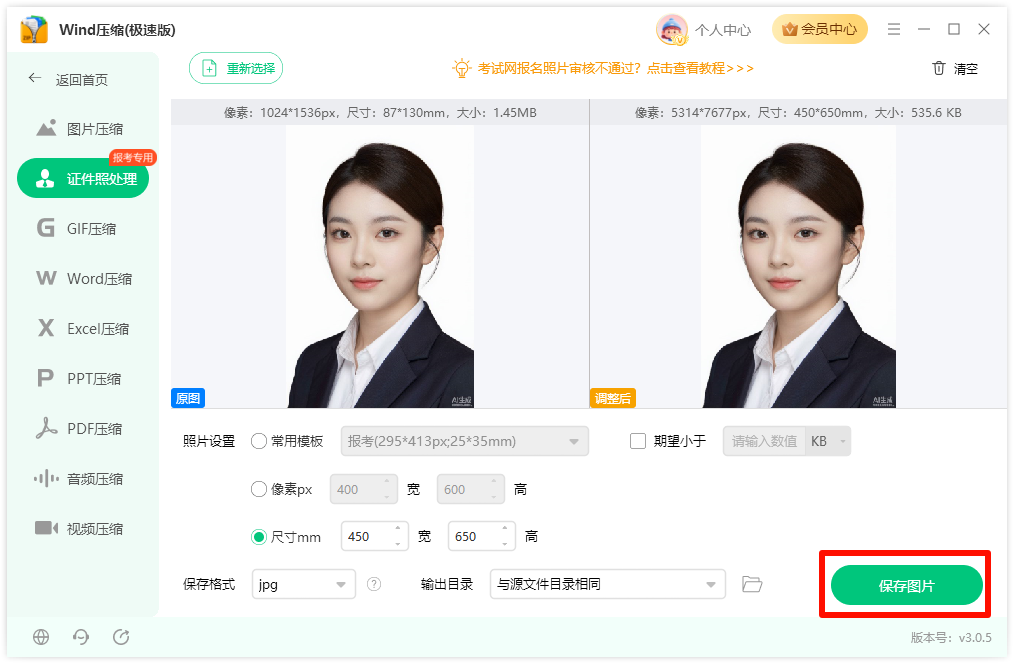Expand the 与源文件目录相同 output directory dropdown

tap(607, 584)
